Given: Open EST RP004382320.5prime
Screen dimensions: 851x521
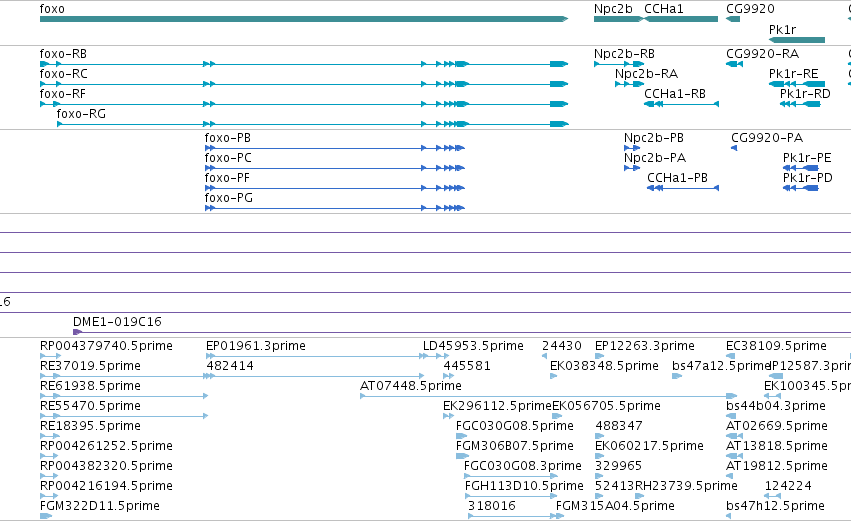Looking at the screenshot, I should pos(106,467).
